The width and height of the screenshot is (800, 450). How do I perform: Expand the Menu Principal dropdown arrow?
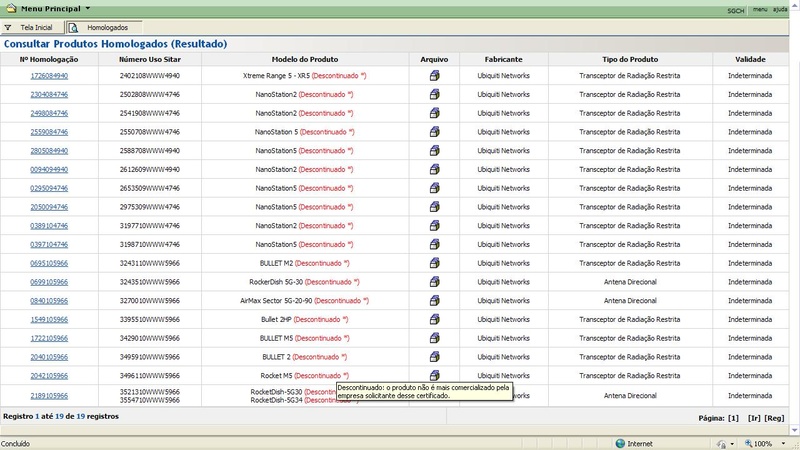coord(88,9)
